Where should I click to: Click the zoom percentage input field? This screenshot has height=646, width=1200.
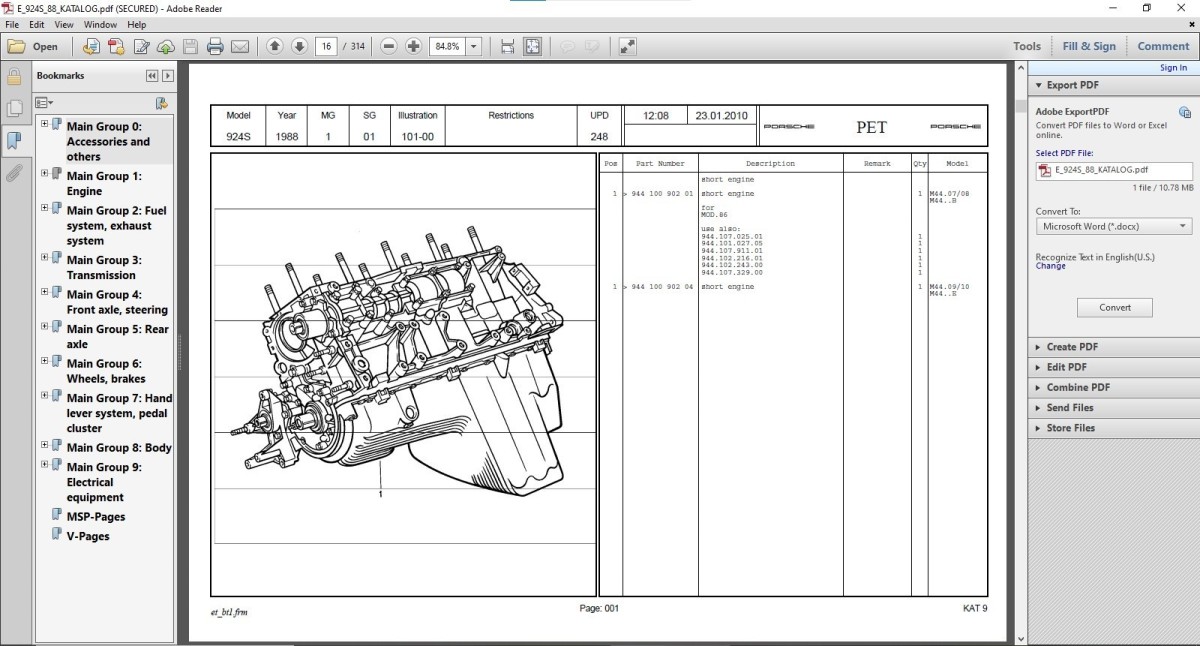447,46
